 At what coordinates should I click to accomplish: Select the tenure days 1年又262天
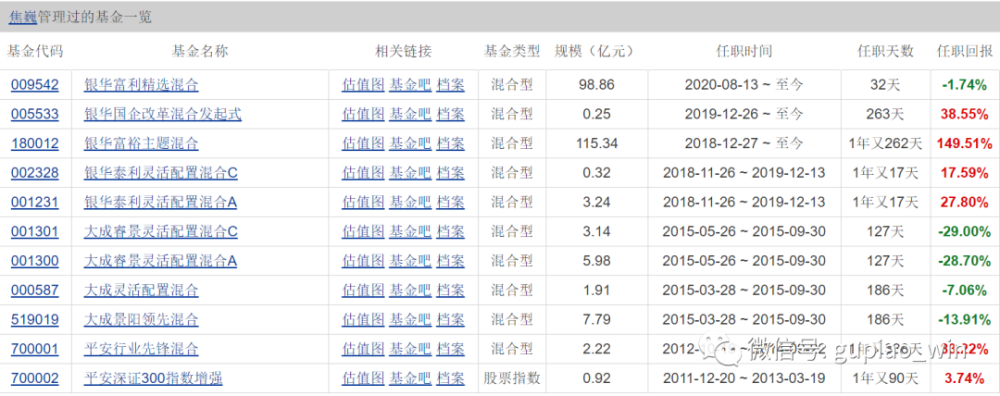point(885,143)
